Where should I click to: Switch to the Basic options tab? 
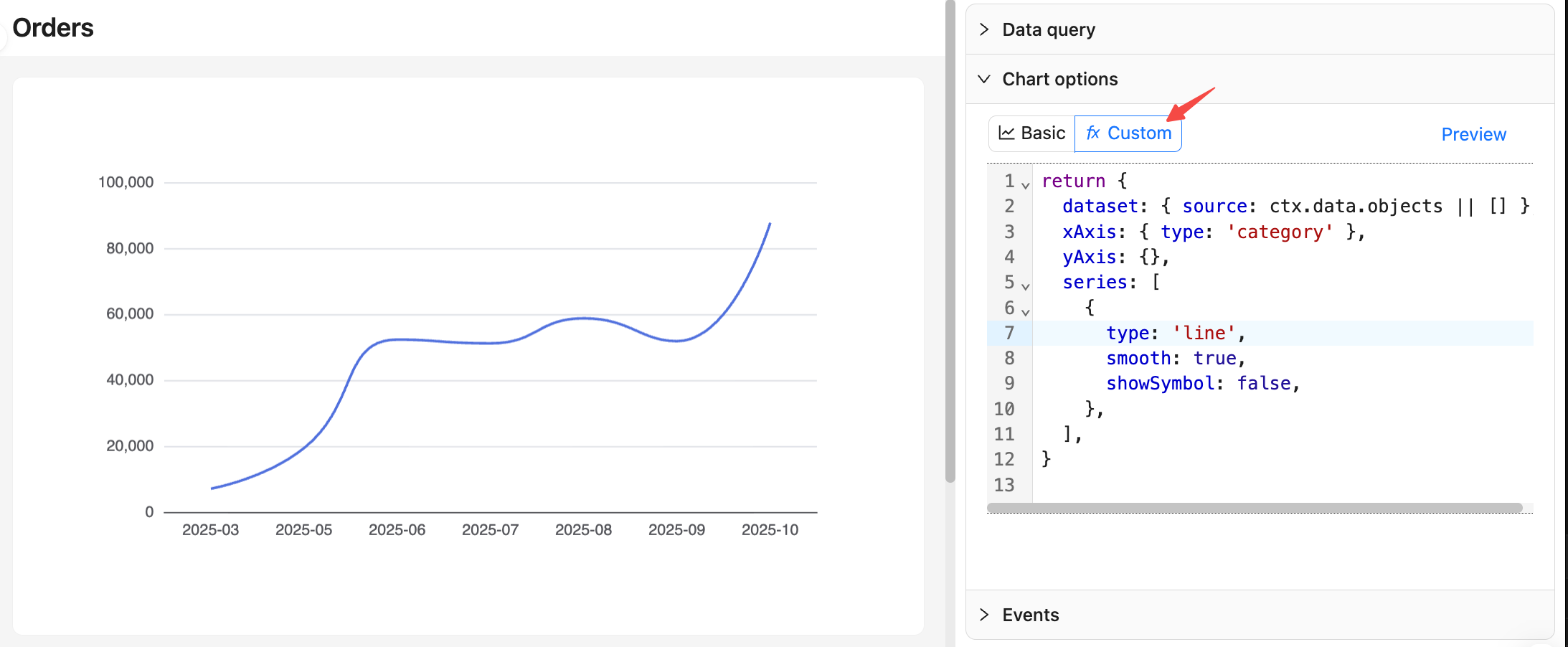[1032, 133]
